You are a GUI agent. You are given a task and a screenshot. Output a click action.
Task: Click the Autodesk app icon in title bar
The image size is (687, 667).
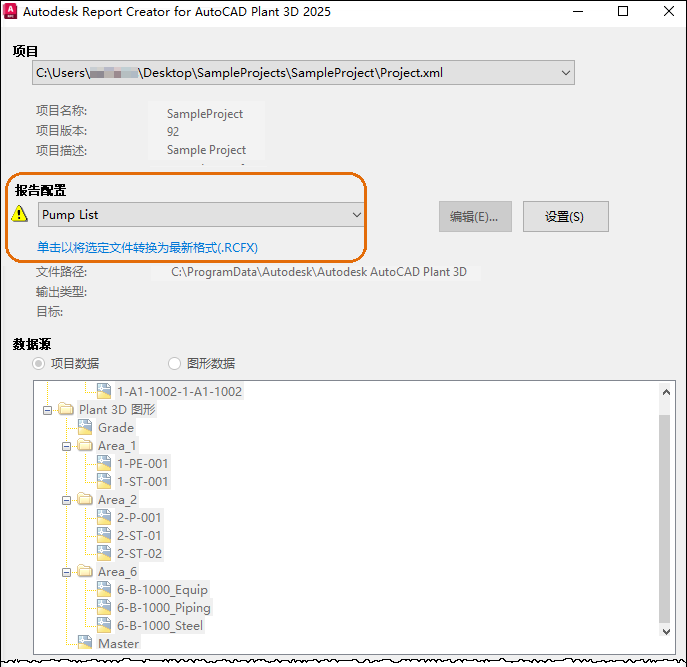click(10, 11)
